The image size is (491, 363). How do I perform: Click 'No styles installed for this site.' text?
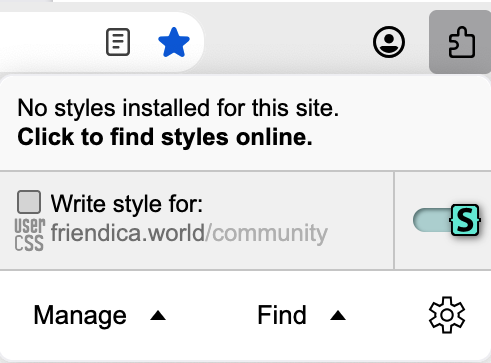point(178,108)
